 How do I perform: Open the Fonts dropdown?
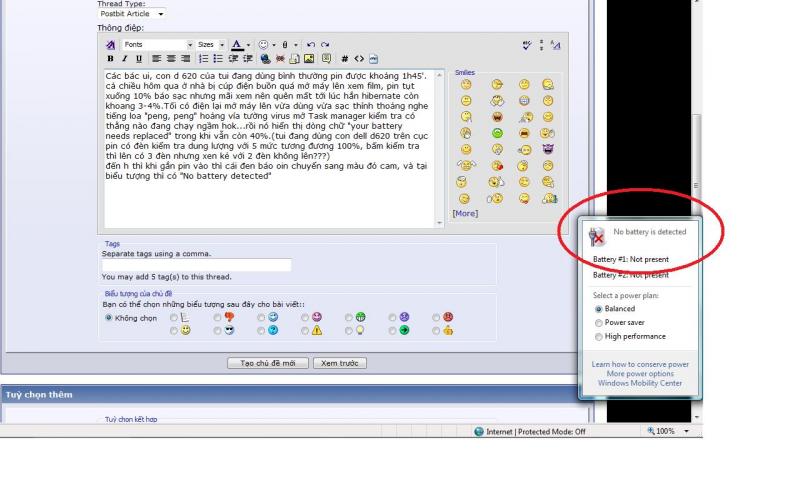(156, 45)
